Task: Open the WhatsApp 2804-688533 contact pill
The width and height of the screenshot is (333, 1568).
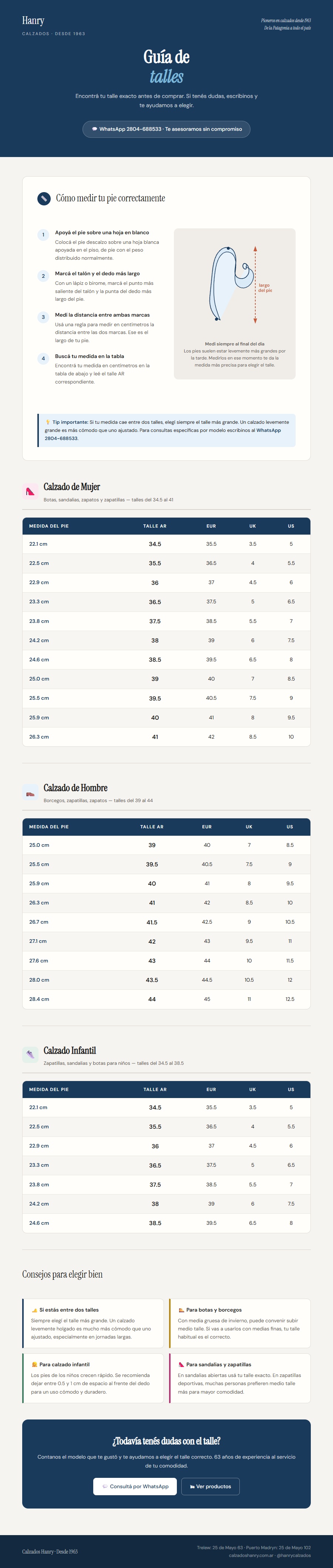Action: (x=166, y=129)
